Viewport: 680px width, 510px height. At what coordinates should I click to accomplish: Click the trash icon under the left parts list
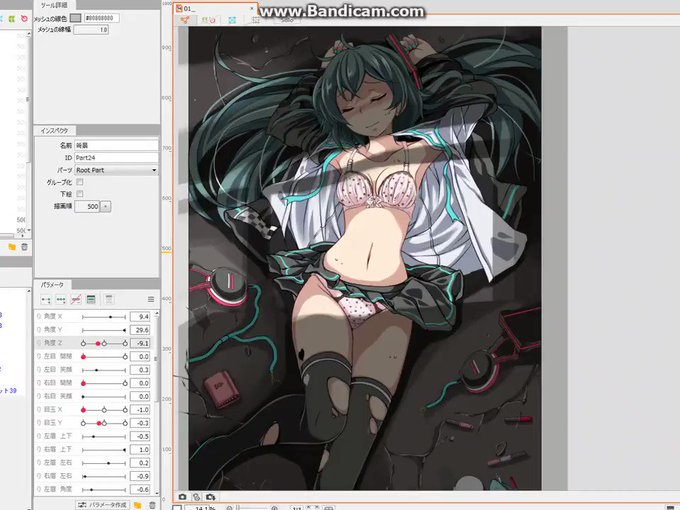point(25,247)
